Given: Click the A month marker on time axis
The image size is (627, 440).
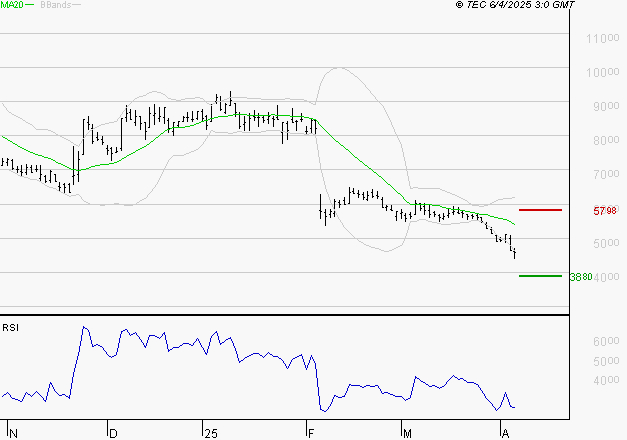Looking at the screenshot, I should point(503,433).
